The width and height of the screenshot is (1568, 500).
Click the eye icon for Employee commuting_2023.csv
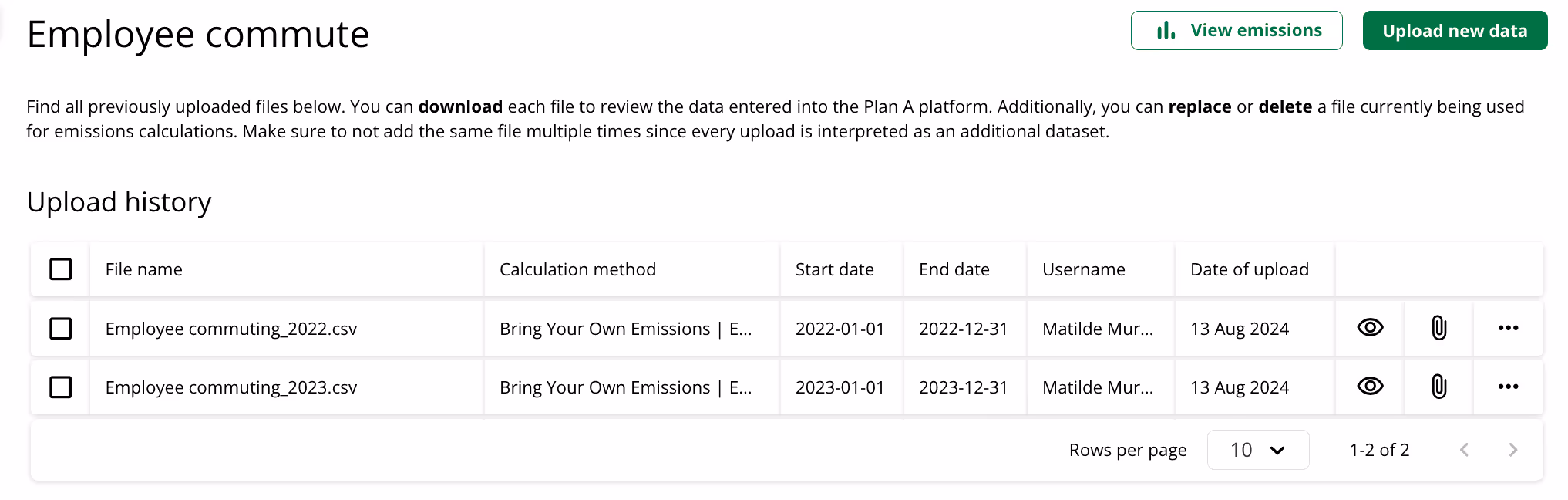(1370, 387)
